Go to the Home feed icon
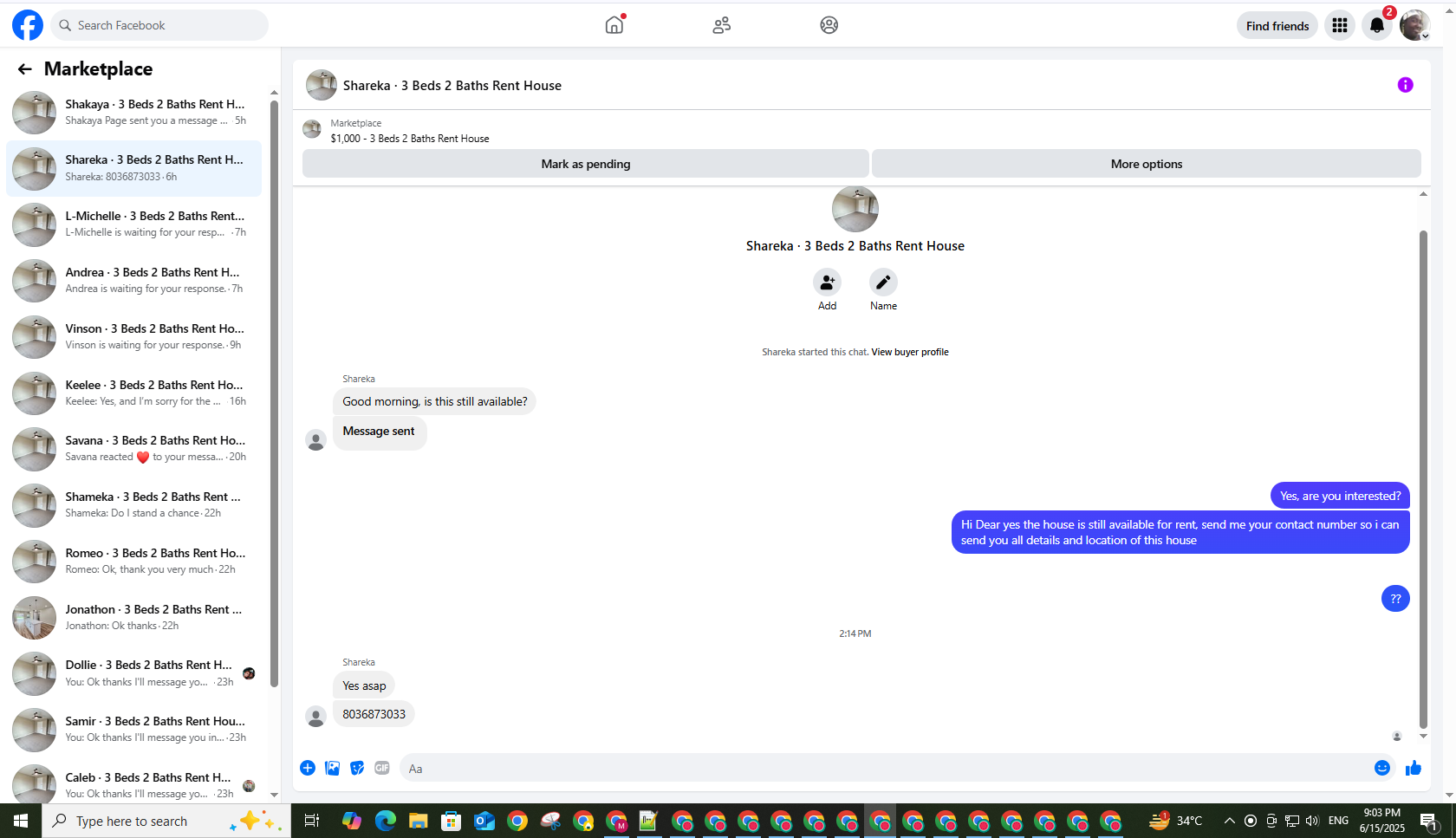 coord(614,25)
